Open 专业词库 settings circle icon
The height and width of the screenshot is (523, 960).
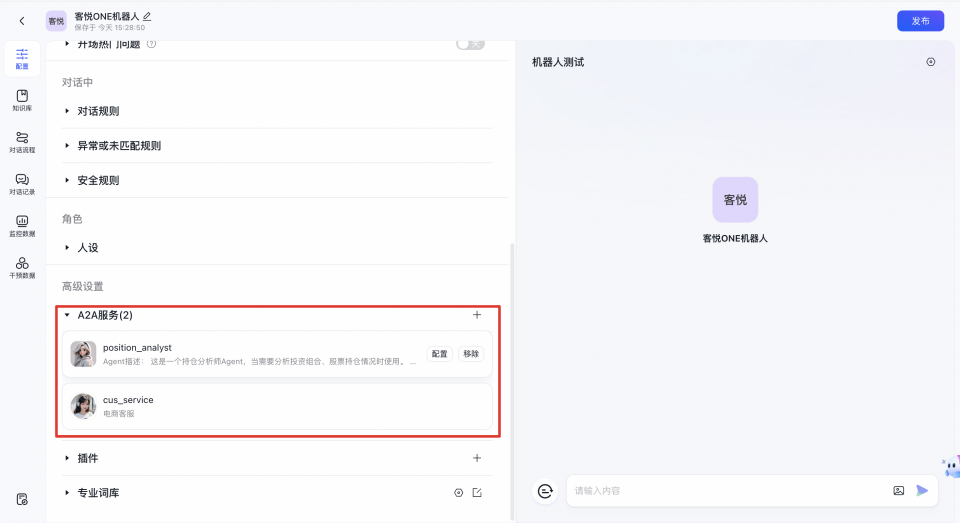coord(459,492)
